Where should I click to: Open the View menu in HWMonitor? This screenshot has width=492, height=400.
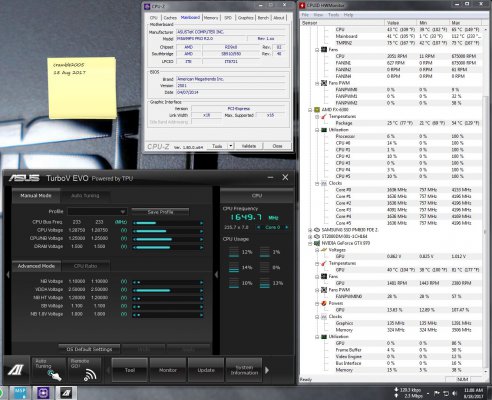coord(318,15)
